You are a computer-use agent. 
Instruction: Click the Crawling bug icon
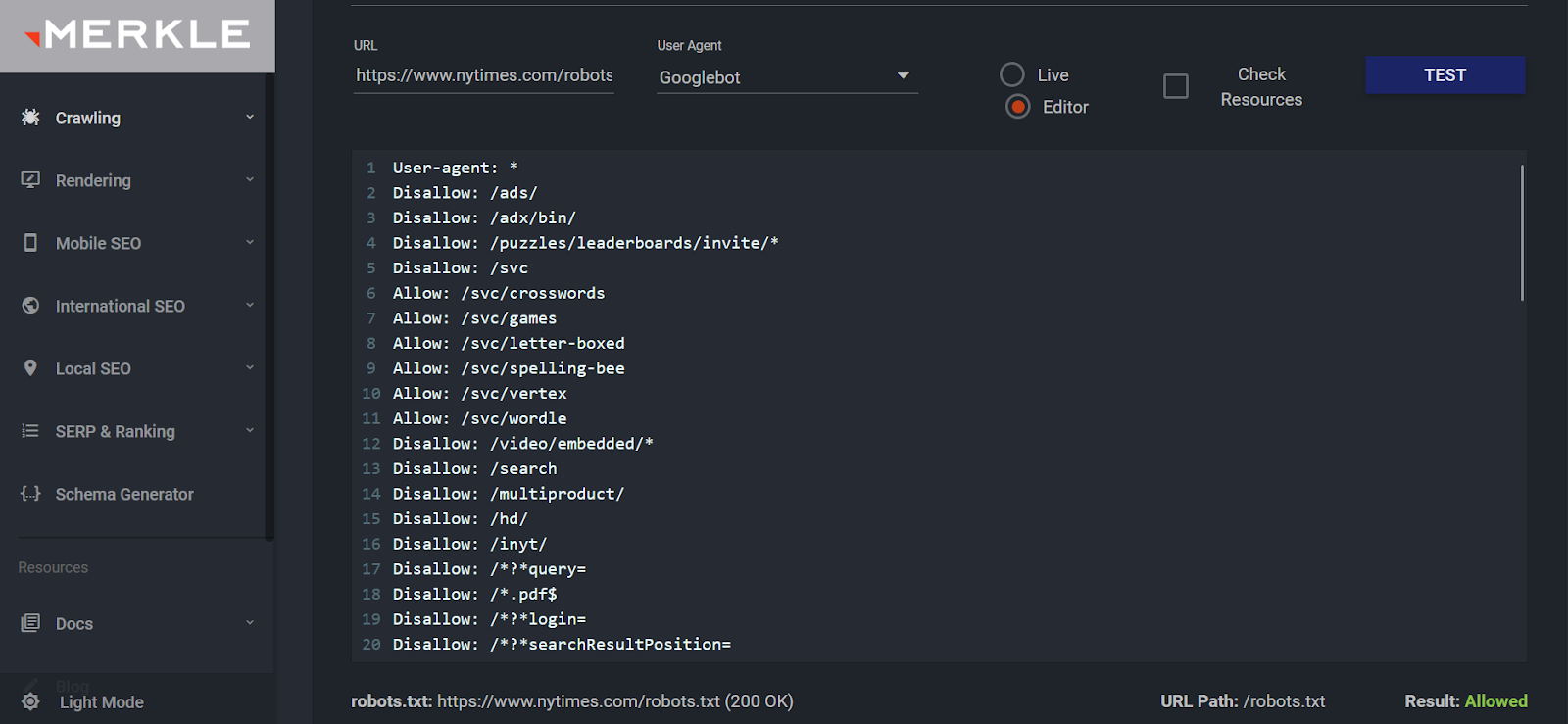pos(30,118)
